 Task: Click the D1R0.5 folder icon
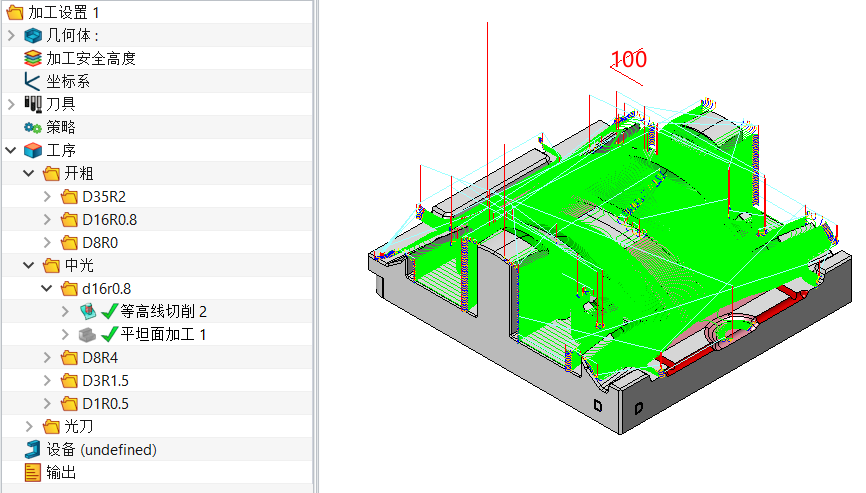pos(69,404)
